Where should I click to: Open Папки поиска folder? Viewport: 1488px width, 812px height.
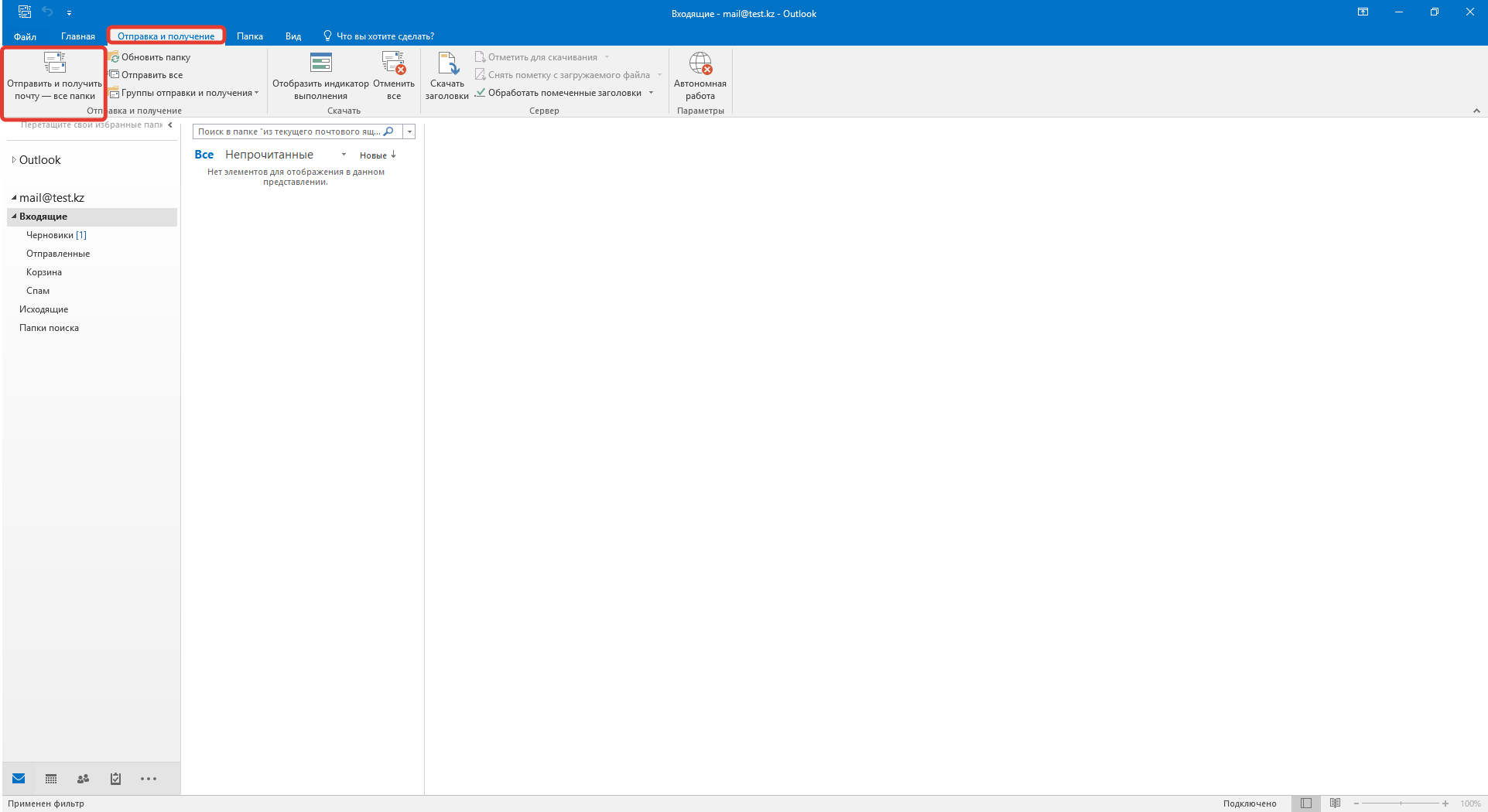49,328
